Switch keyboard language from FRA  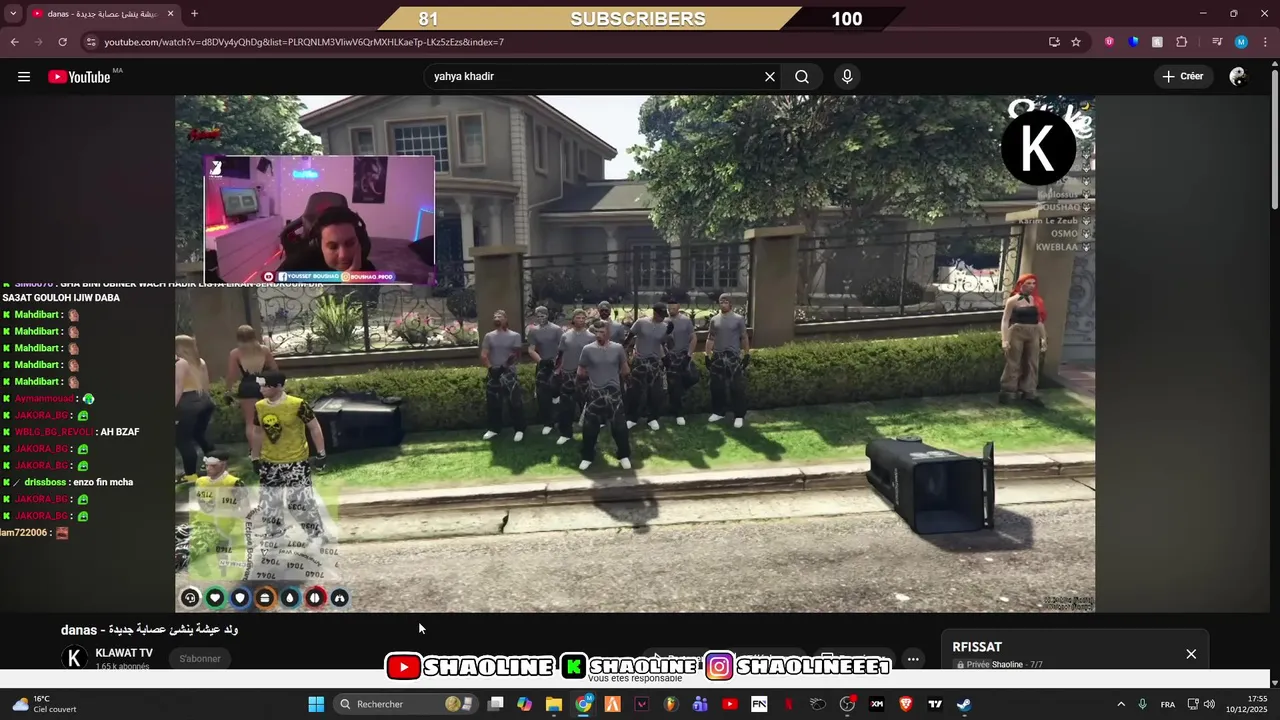pyautogui.click(x=1168, y=704)
